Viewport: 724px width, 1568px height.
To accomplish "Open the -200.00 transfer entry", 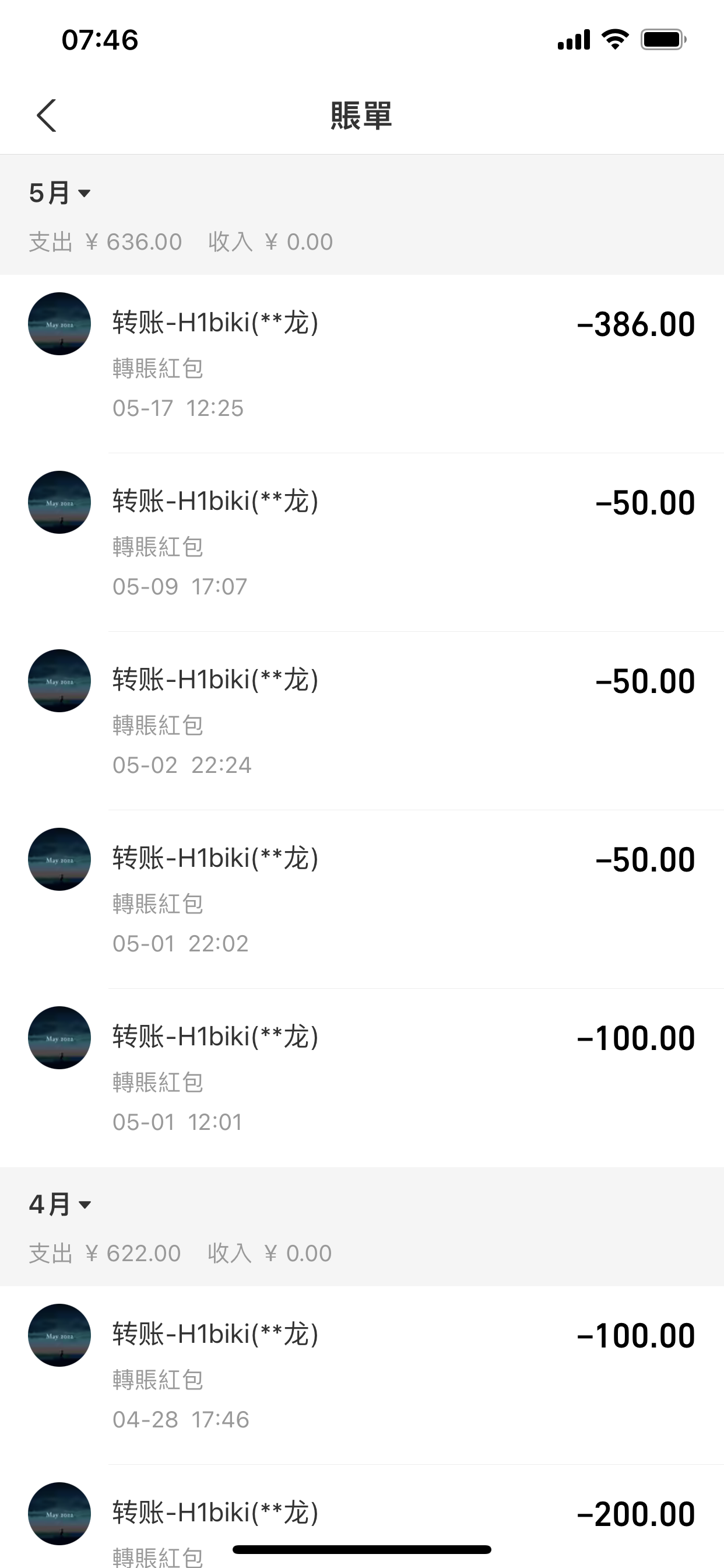I will click(362, 1516).
